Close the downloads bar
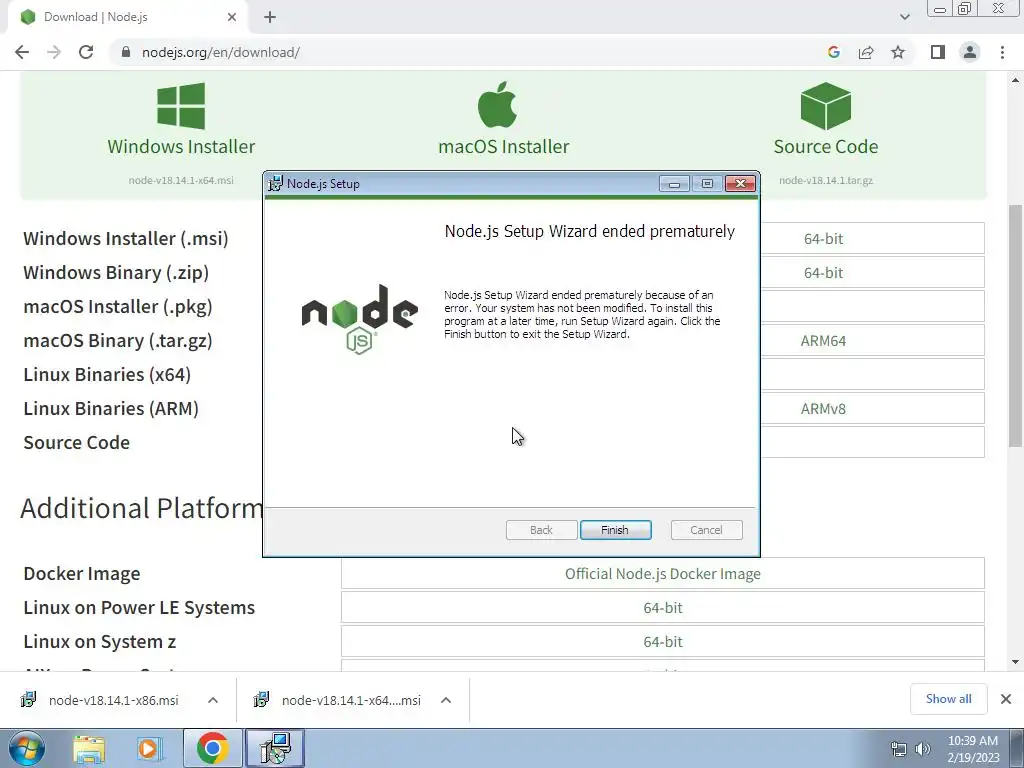Screen dimensions: 1024x768 tap(1006, 699)
